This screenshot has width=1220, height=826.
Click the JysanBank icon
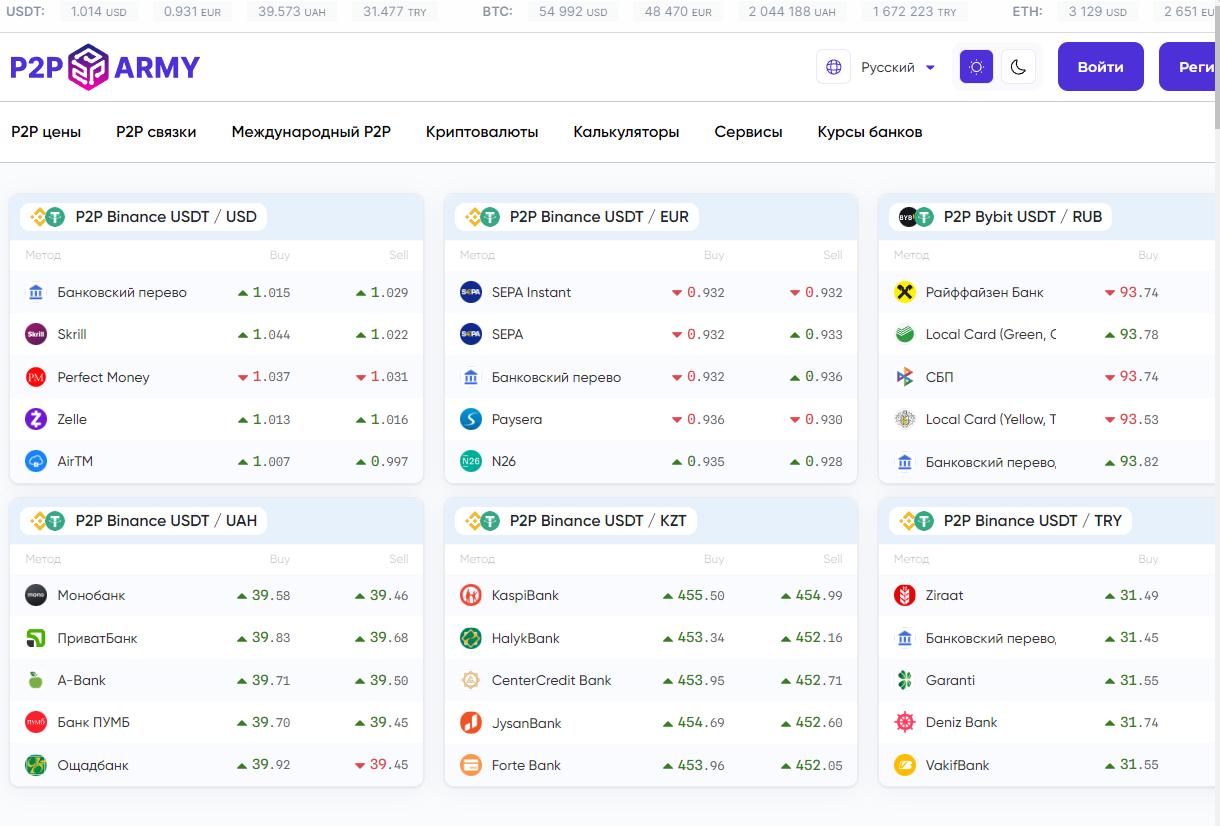click(470, 722)
